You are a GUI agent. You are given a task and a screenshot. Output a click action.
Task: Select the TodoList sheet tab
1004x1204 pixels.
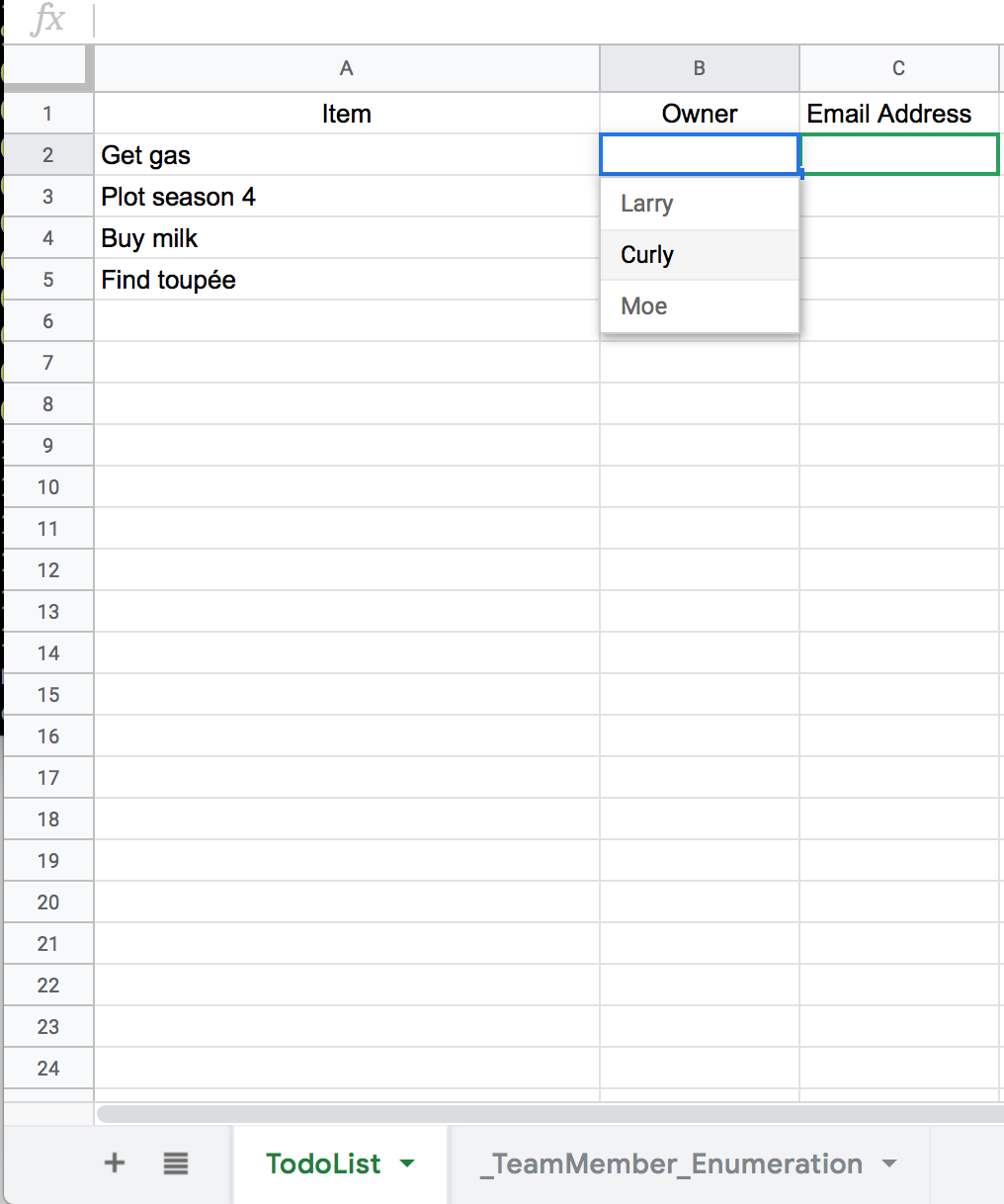pos(323,1163)
